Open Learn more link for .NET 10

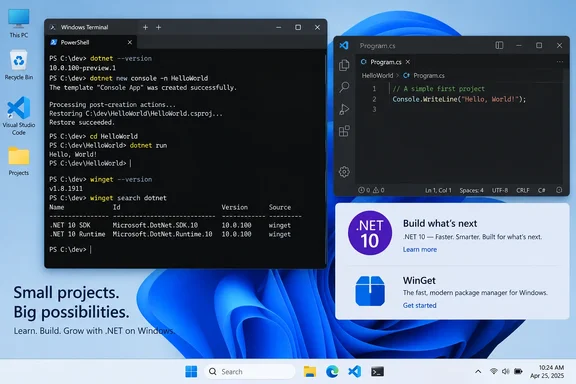420,250
